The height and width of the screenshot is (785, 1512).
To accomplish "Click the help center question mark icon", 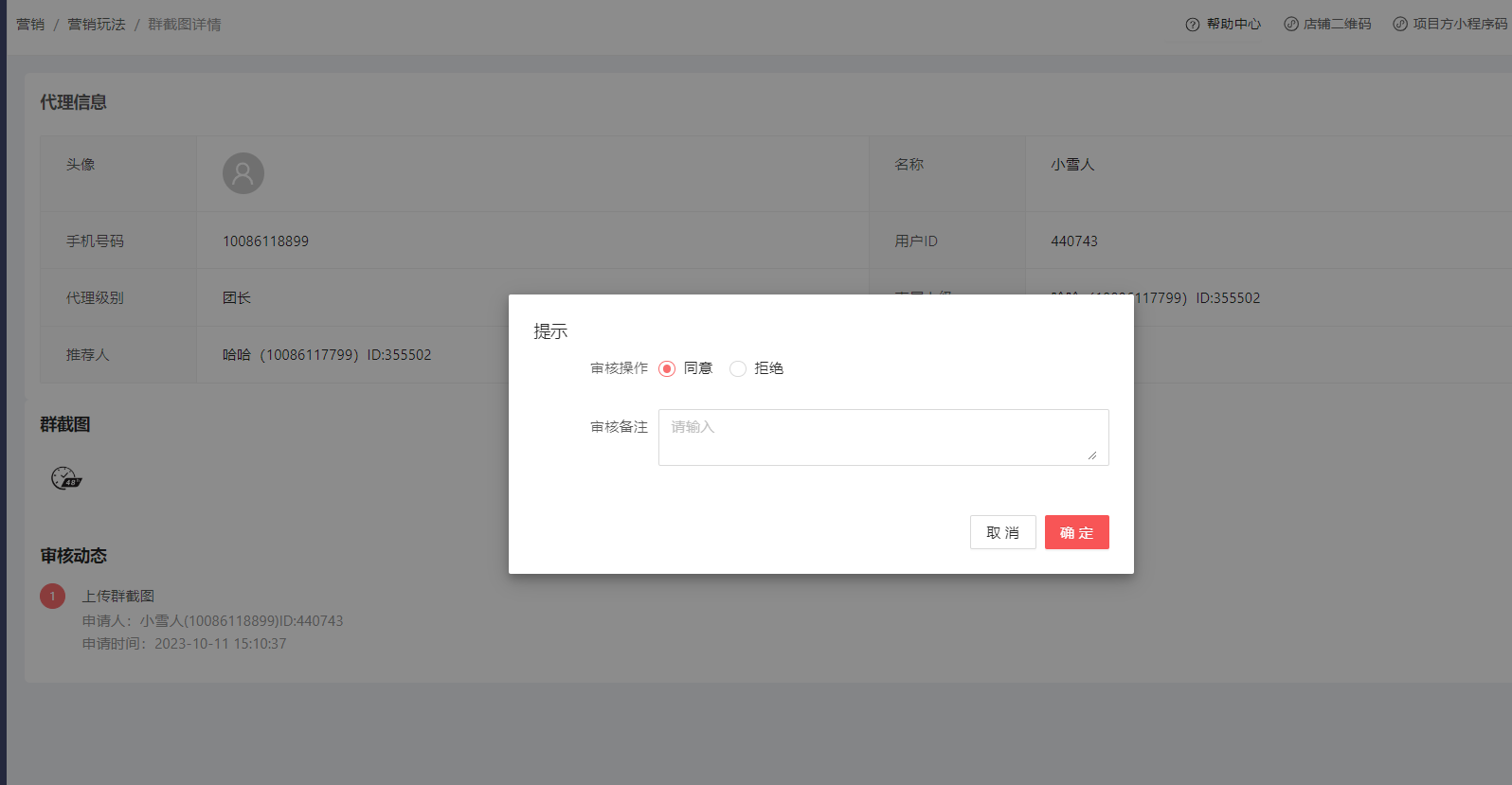I will point(1192,25).
